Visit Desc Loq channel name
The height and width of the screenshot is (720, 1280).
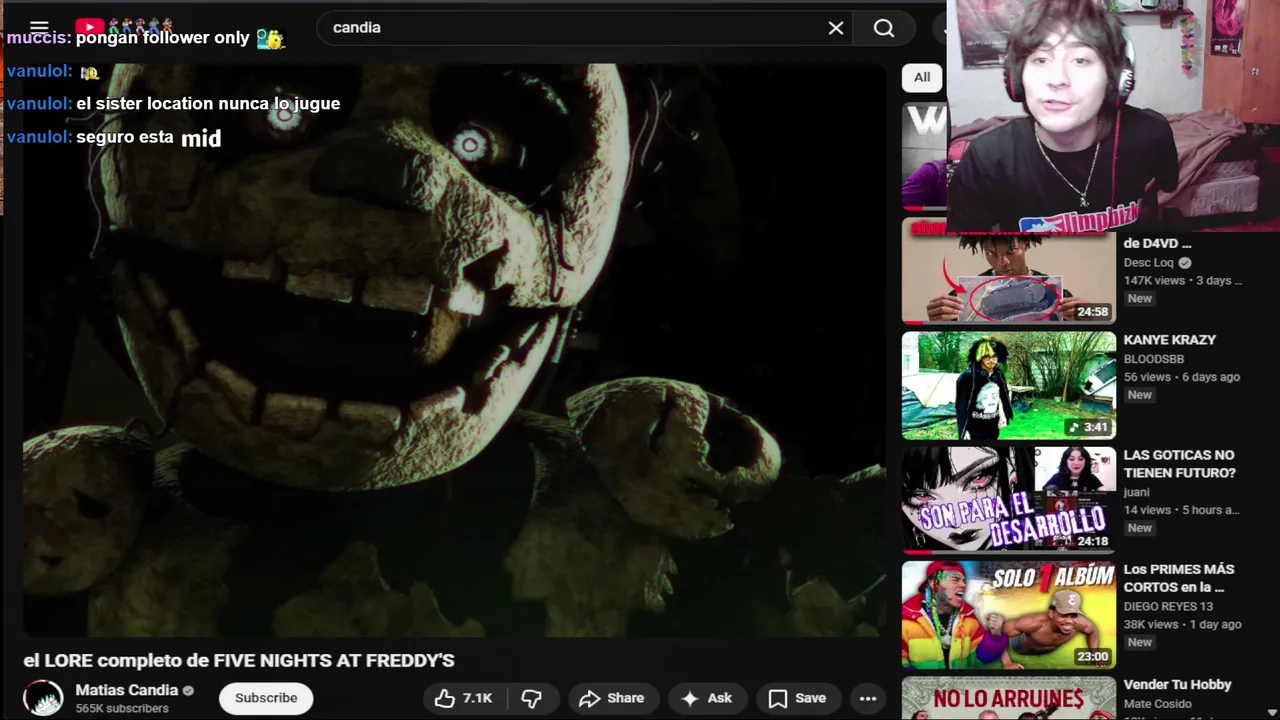[x=1149, y=263]
